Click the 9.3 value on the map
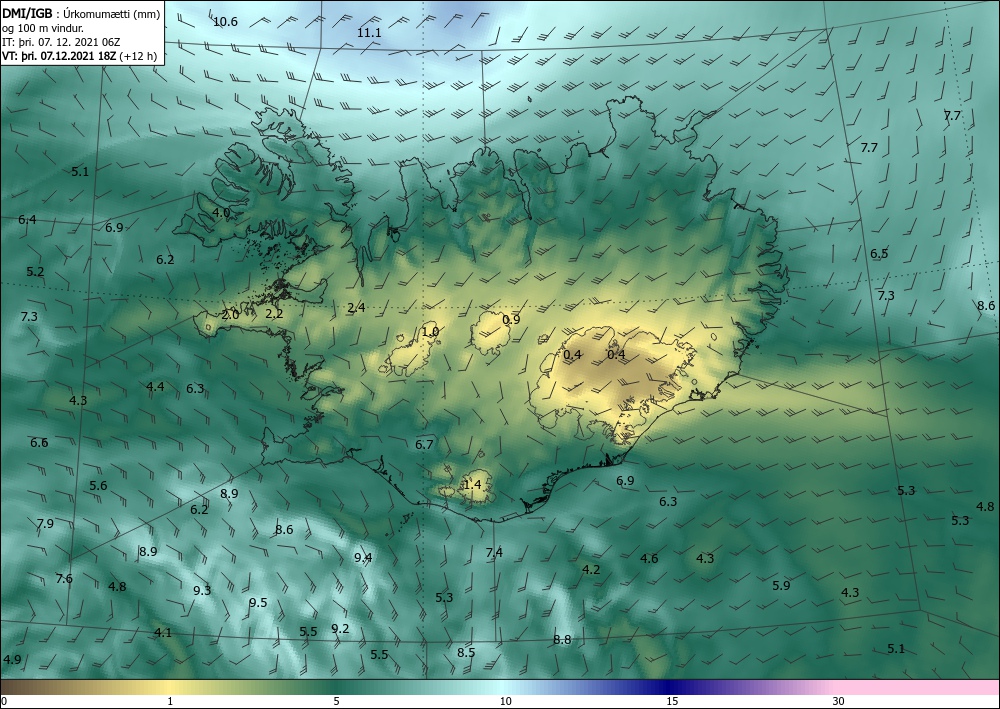This screenshot has width=1000, height=709. pos(202,590)
